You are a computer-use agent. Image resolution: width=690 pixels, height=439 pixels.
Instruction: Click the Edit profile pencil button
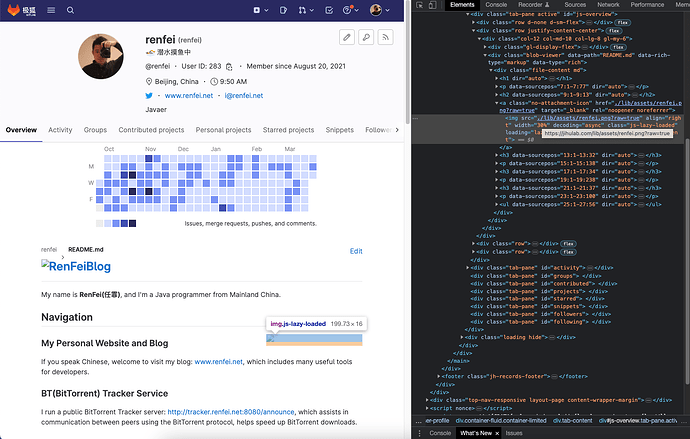347,37
